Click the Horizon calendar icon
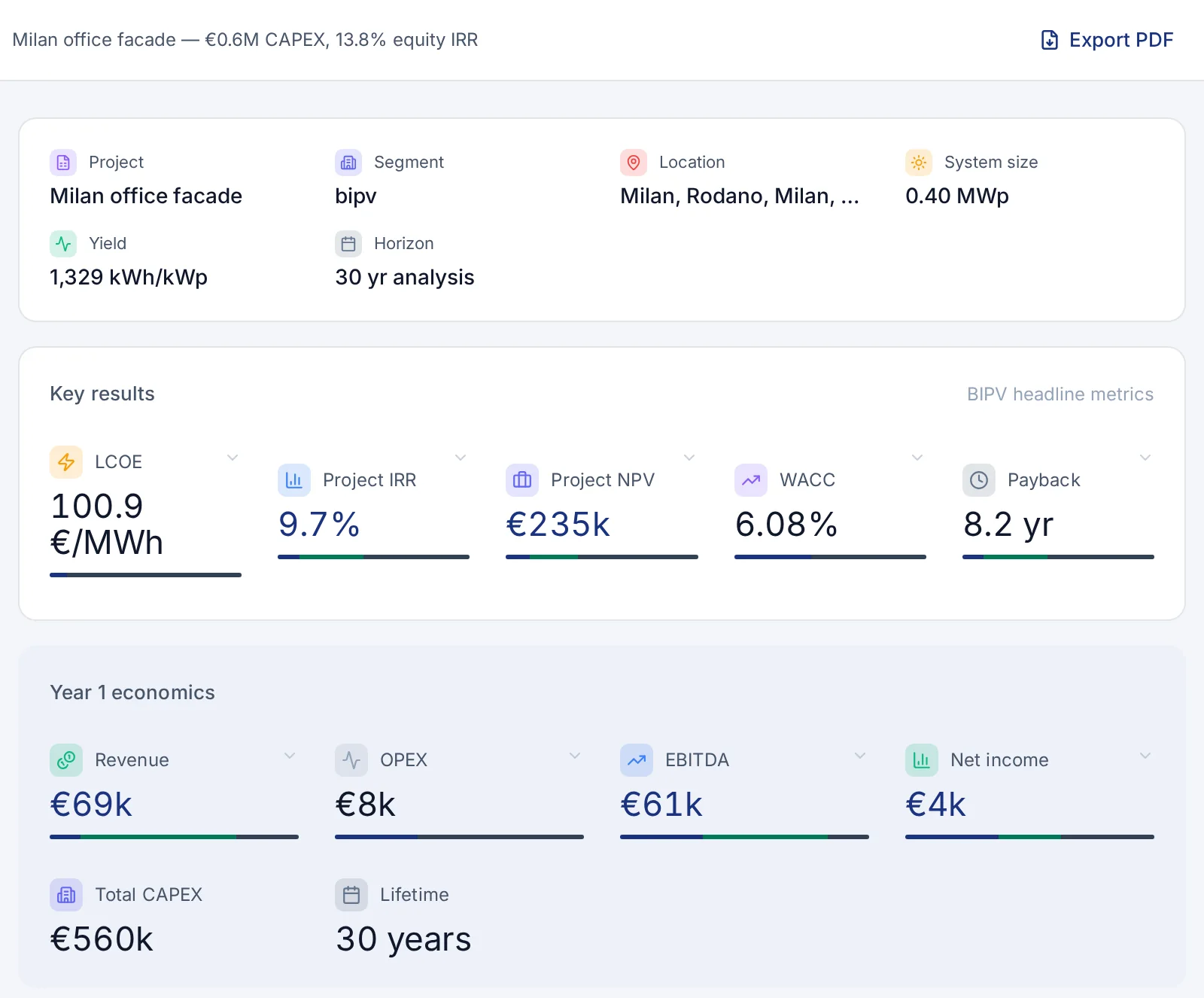 pyautogui.click(x=348, y=243)
